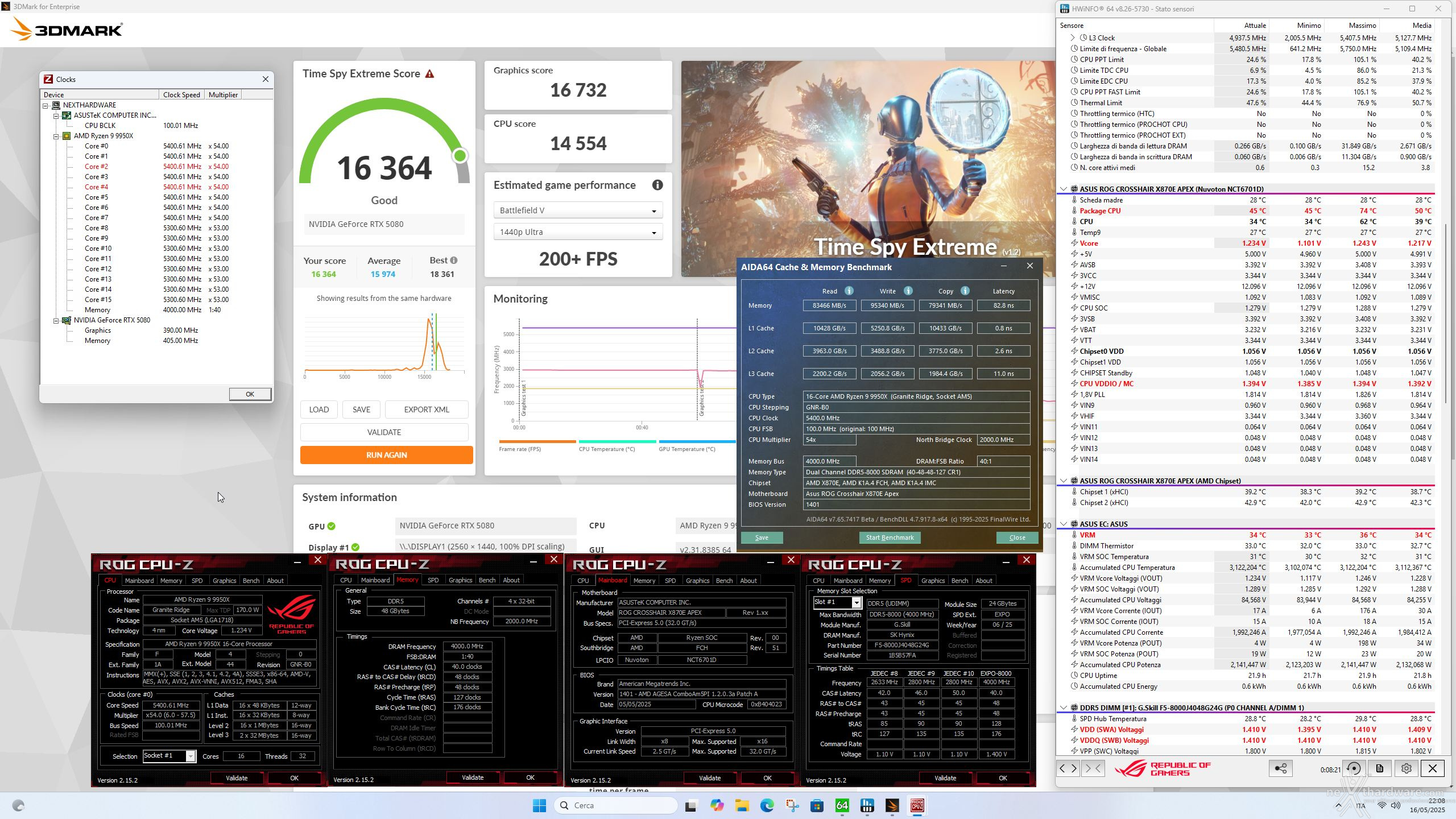
Task: Click the warning icon beside Time Spy Extreme Score
Action: tap(430, 74)
